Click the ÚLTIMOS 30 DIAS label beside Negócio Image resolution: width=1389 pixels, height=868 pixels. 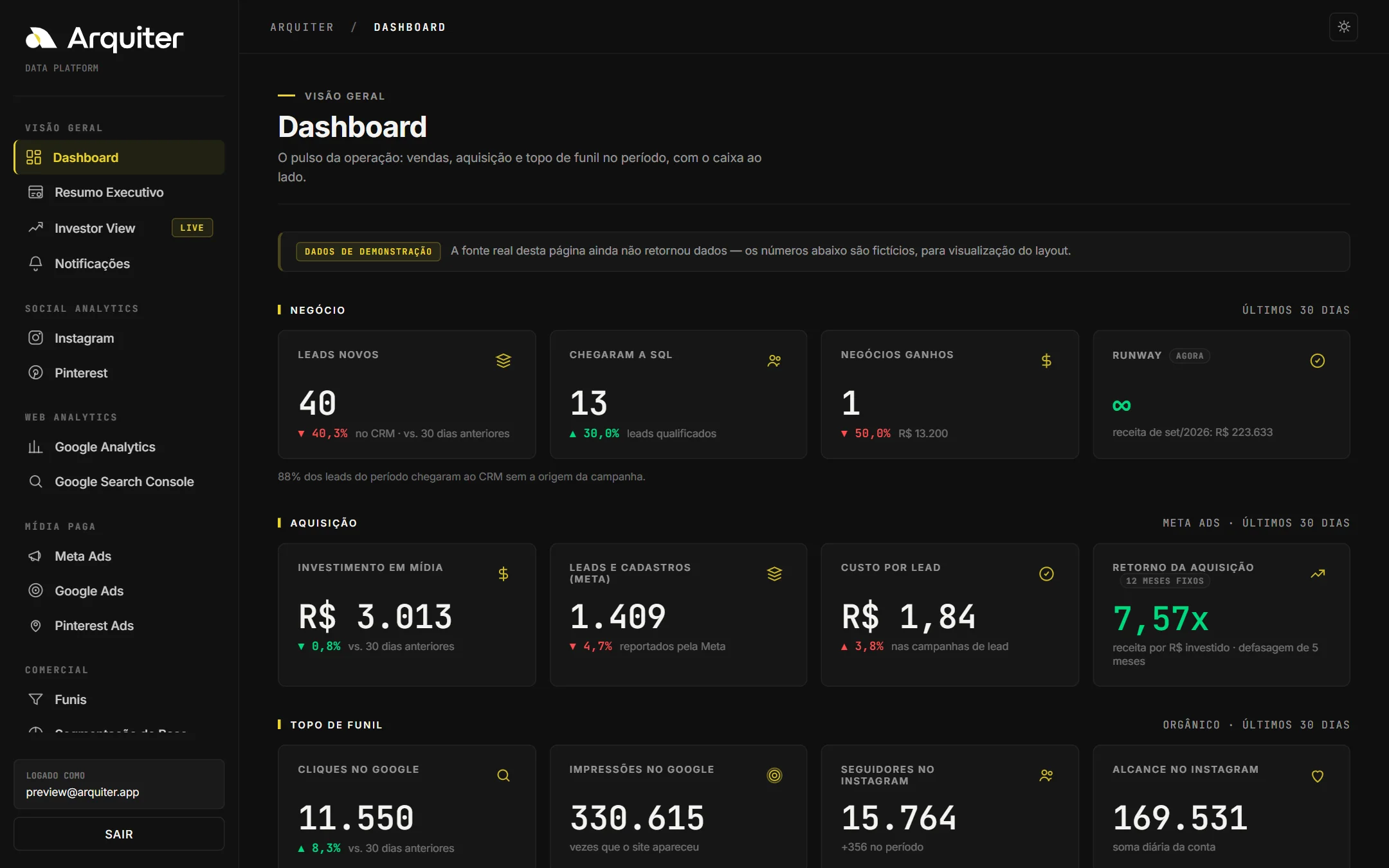1296,310
